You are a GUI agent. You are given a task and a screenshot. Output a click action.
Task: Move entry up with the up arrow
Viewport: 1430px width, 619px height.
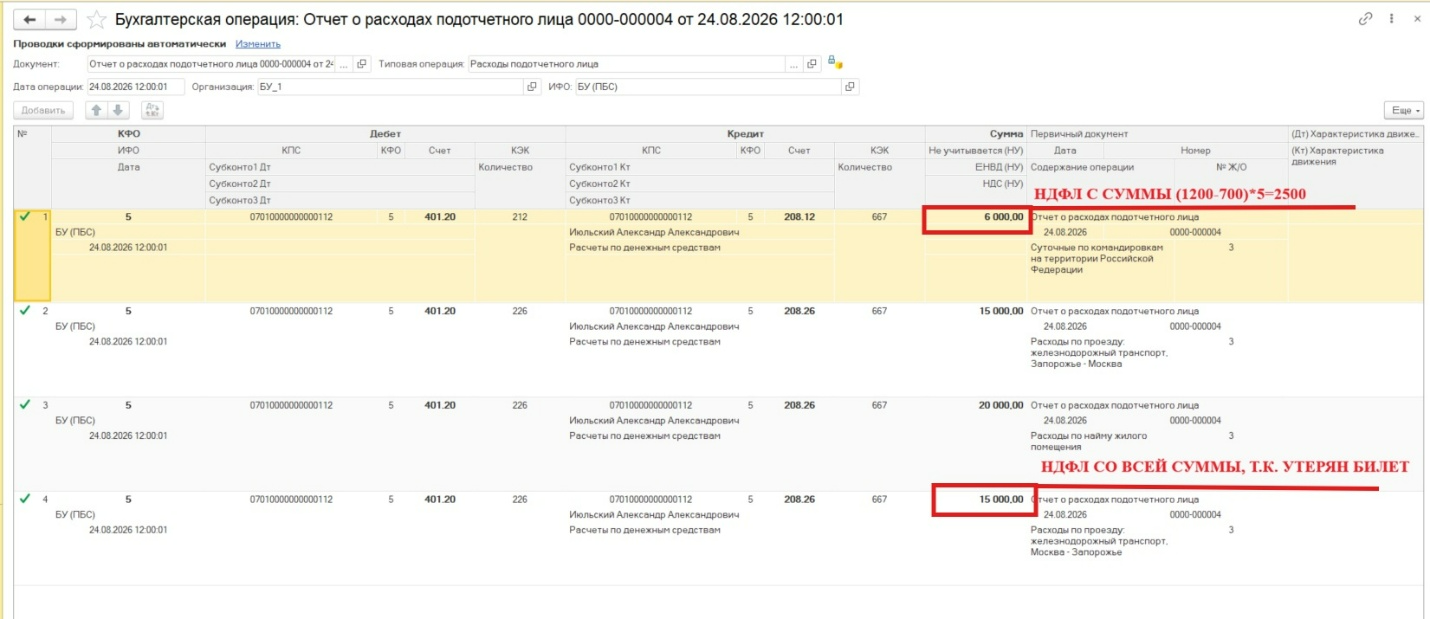point(97,111)
